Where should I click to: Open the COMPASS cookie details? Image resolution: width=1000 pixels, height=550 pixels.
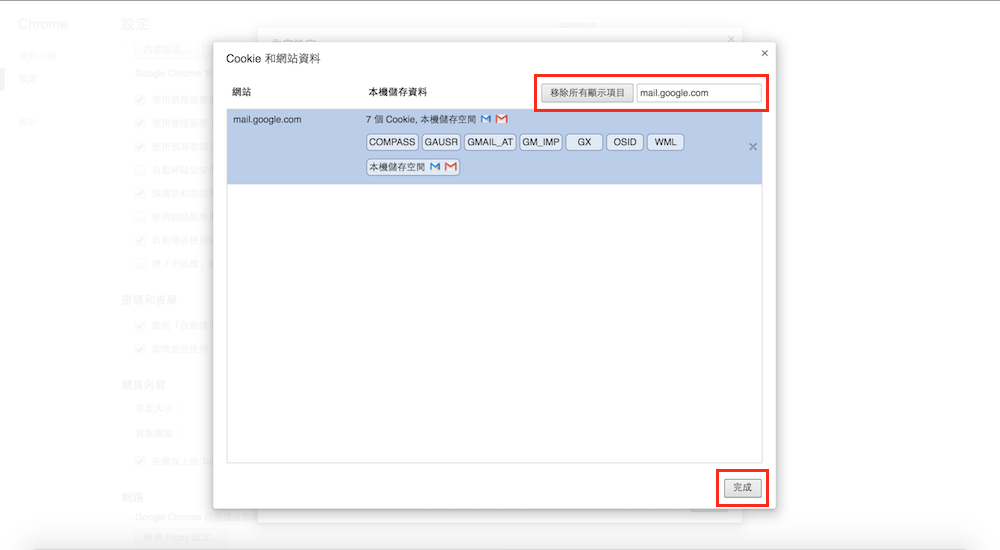392,142
